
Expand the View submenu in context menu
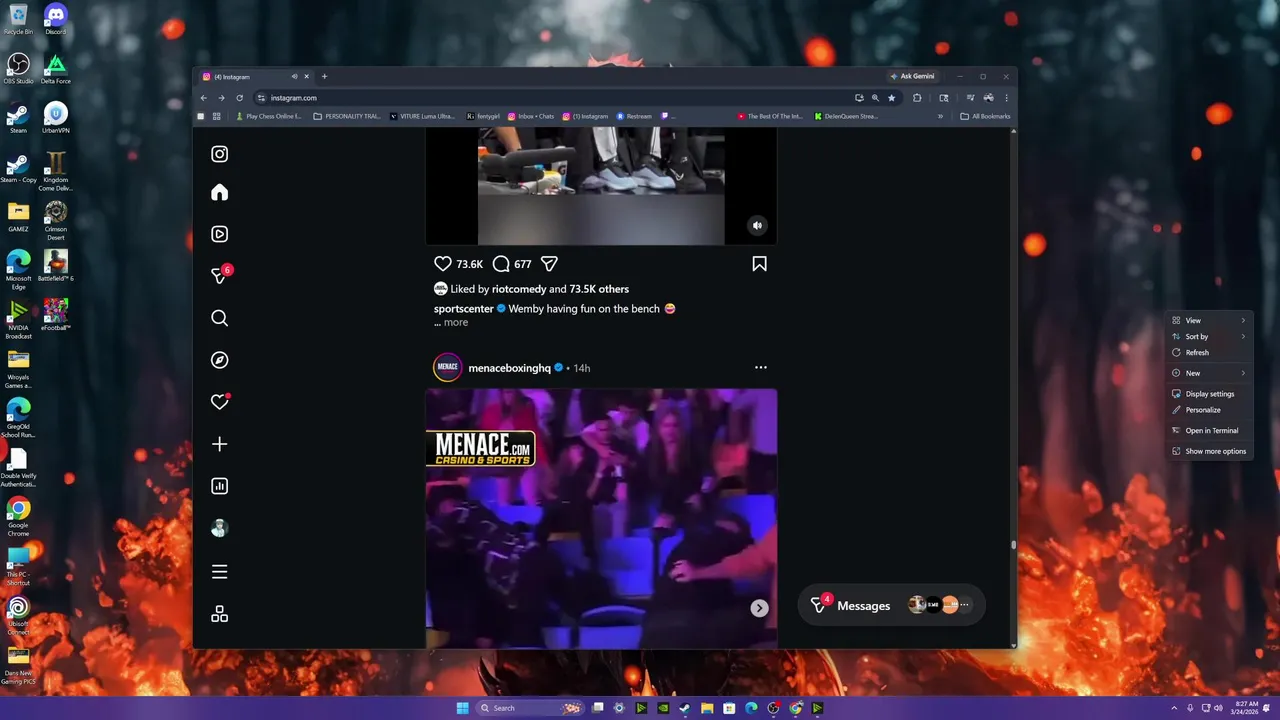pyautogui.click(x=1209, y=320)
